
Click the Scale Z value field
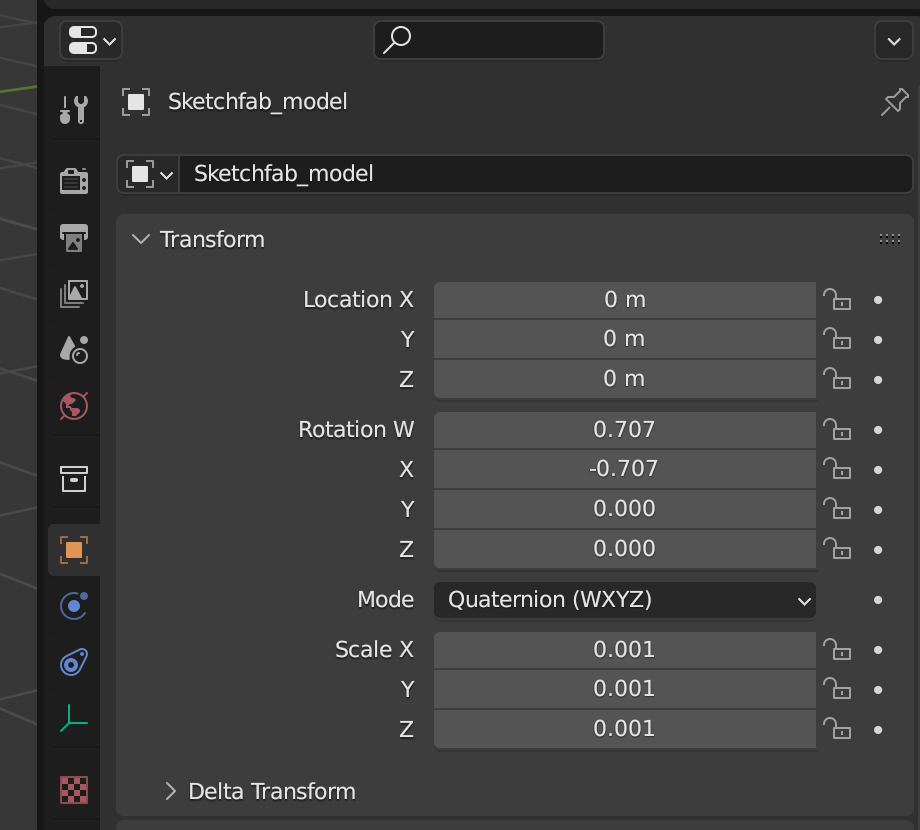click(625, 729)
